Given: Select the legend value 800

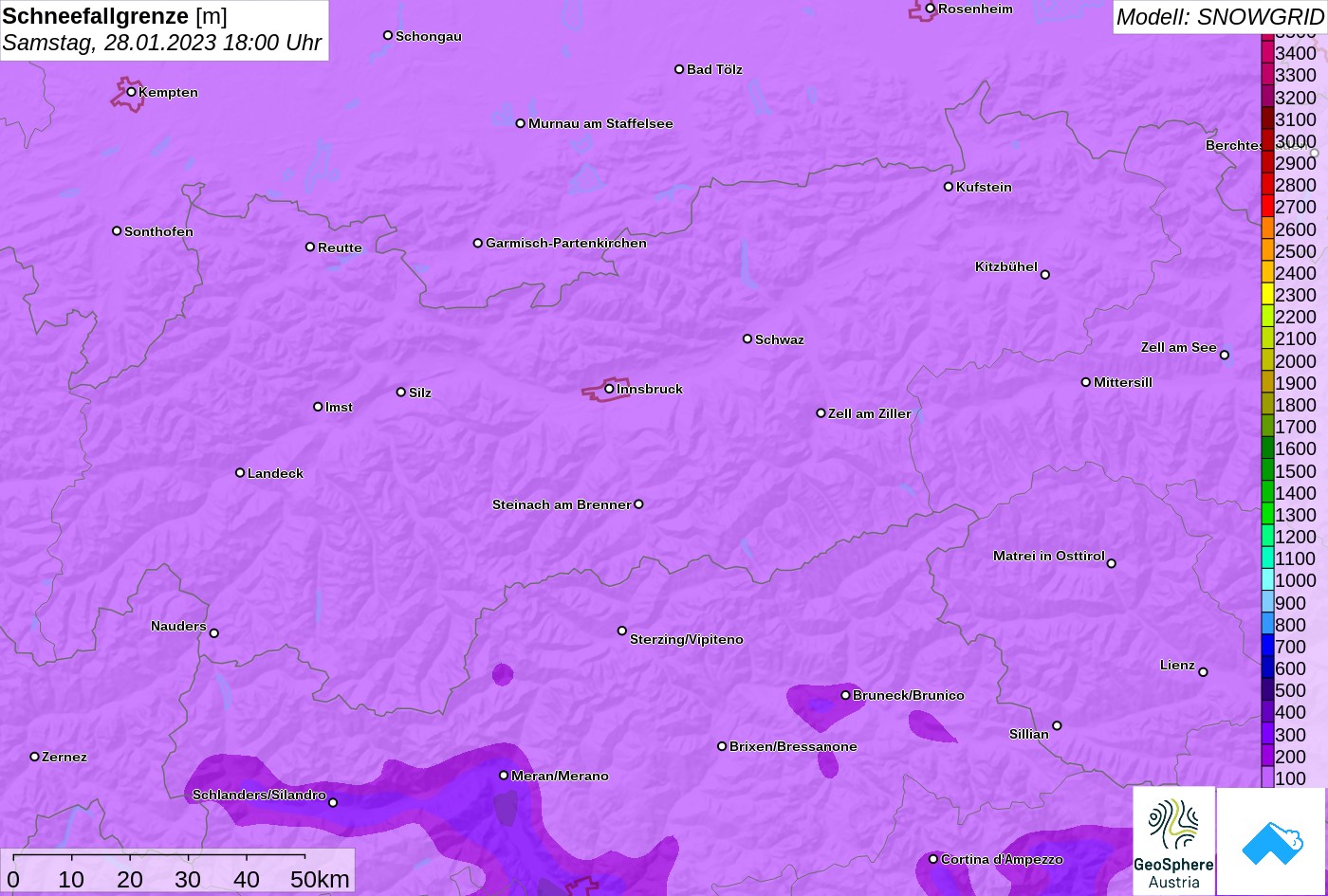Looking at the screenshot, I should tap(1291, 625).
